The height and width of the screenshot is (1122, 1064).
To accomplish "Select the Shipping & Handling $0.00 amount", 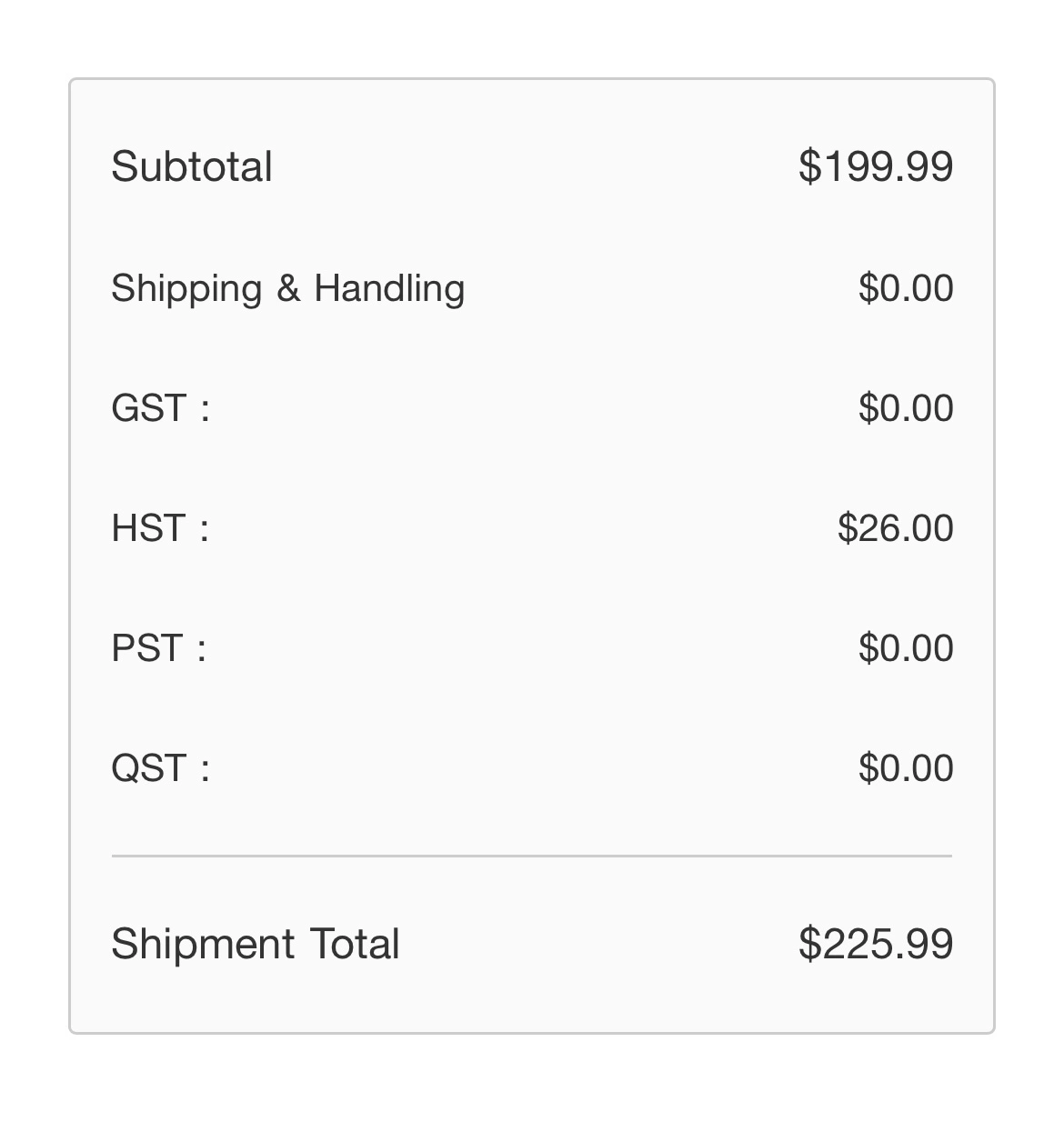I will click(x=906, y=288).
